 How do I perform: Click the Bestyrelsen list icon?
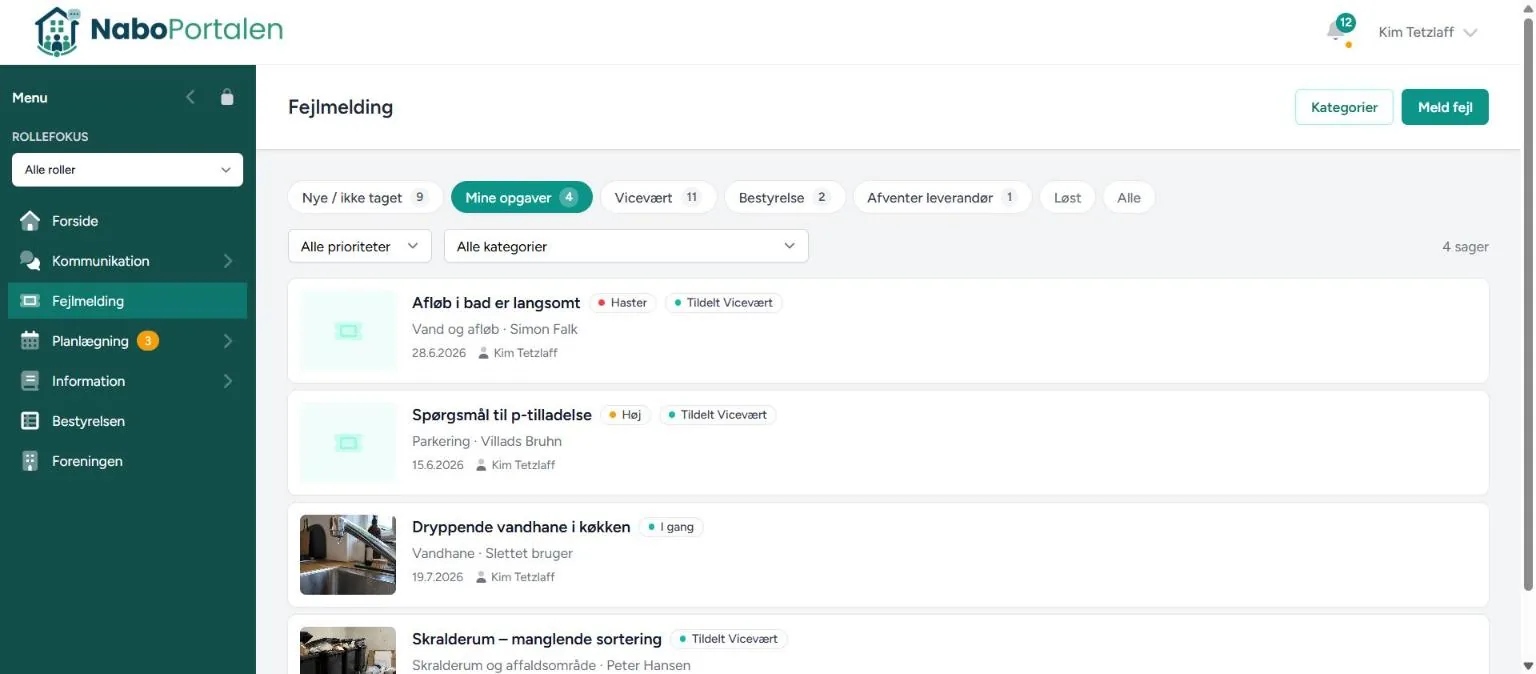coord(30,421)
